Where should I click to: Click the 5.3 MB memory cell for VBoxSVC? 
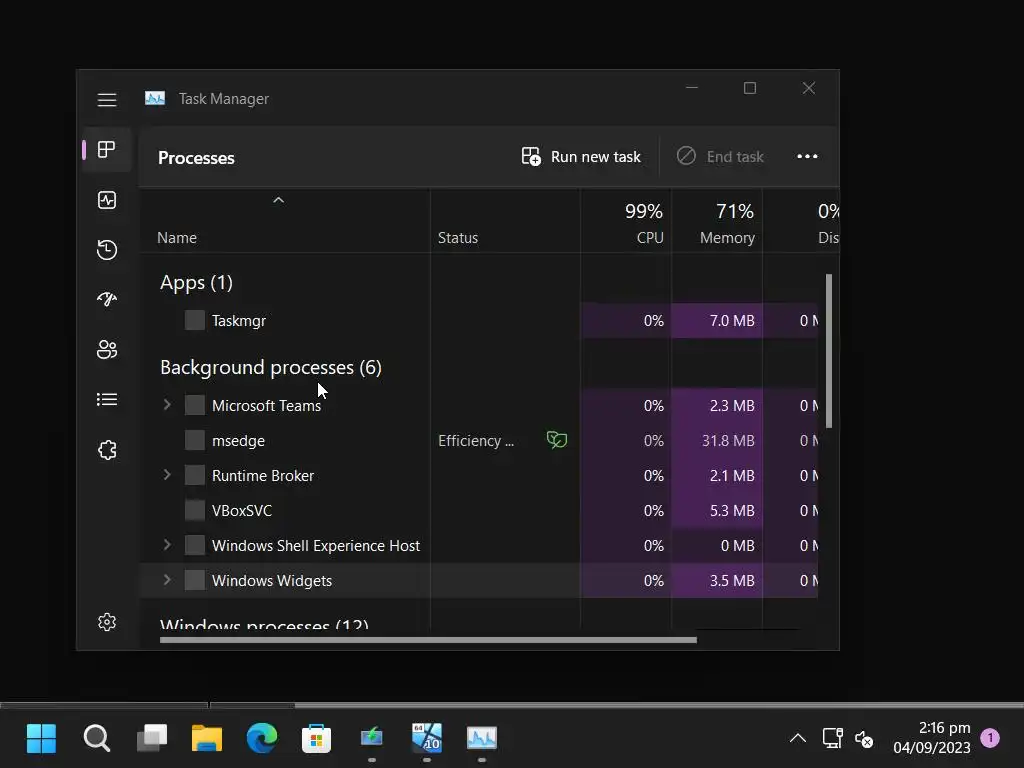point(717,511)
